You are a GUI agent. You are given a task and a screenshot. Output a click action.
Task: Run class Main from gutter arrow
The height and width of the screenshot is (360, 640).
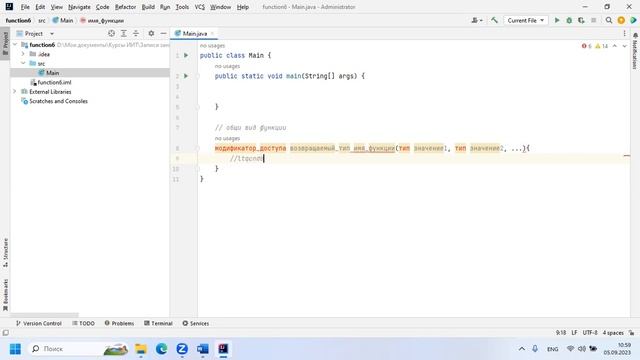(186, 55)
